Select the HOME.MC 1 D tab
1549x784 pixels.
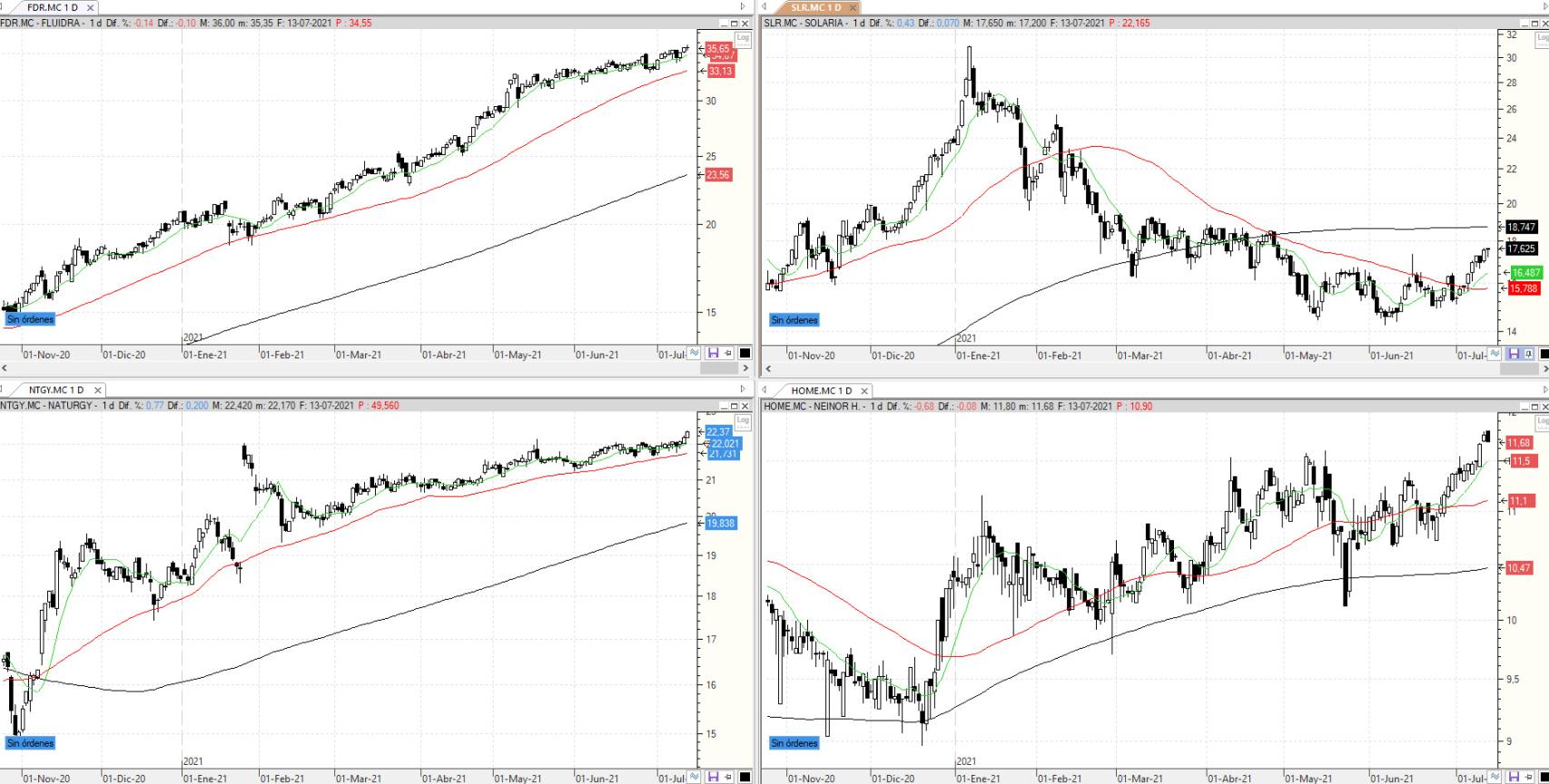[821, 390]
